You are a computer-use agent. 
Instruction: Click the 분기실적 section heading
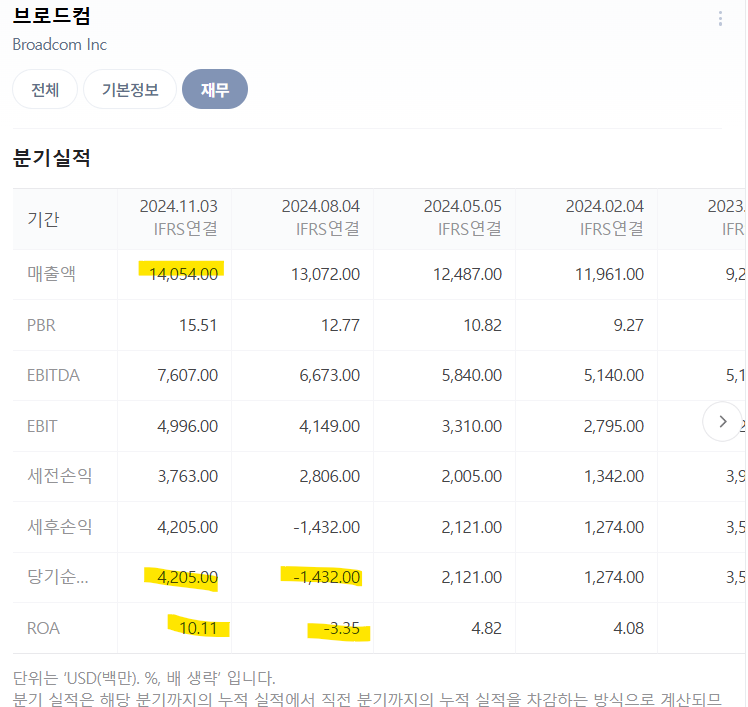(x=51, y=157)
